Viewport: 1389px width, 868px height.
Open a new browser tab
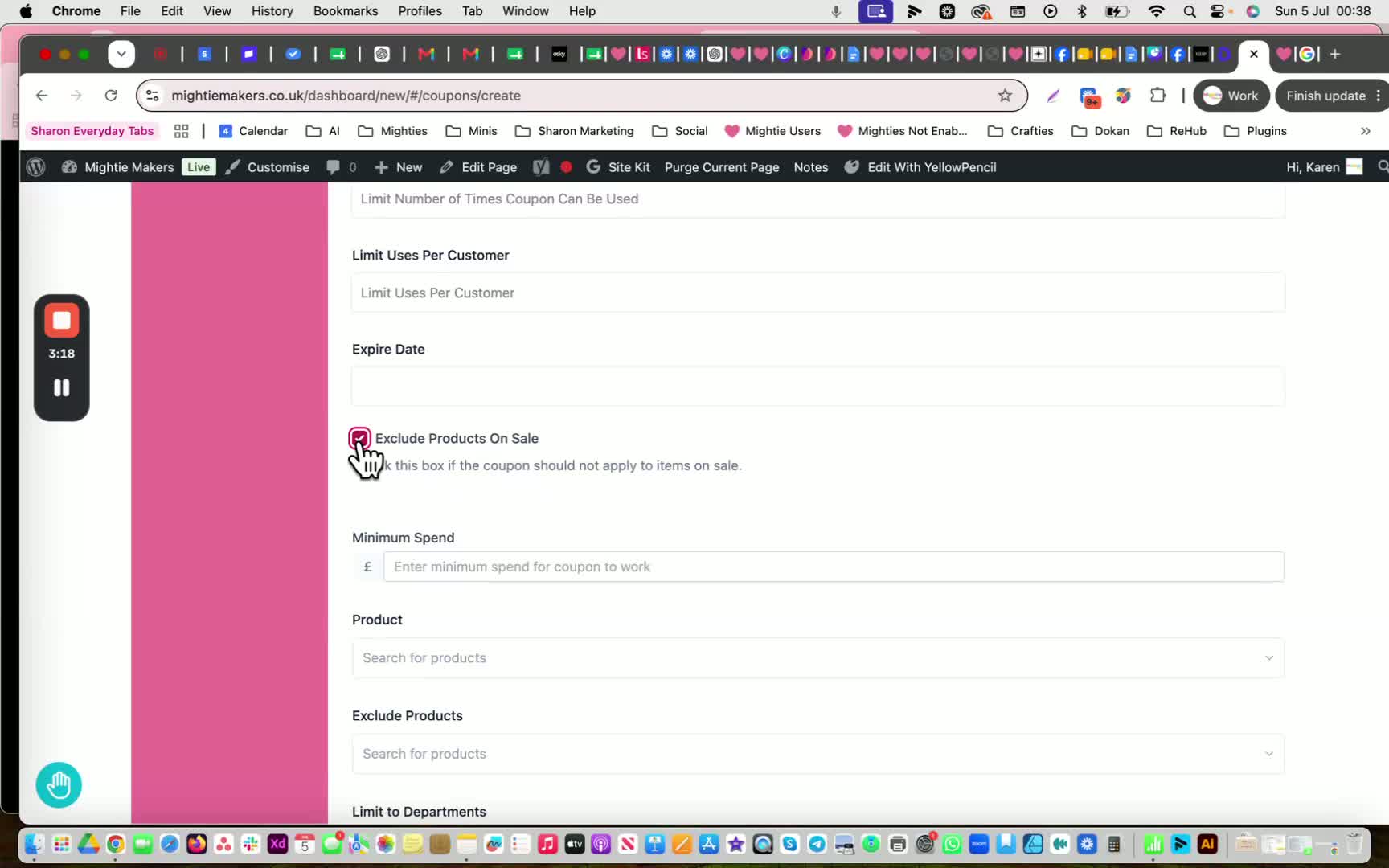coord(1335,54)
